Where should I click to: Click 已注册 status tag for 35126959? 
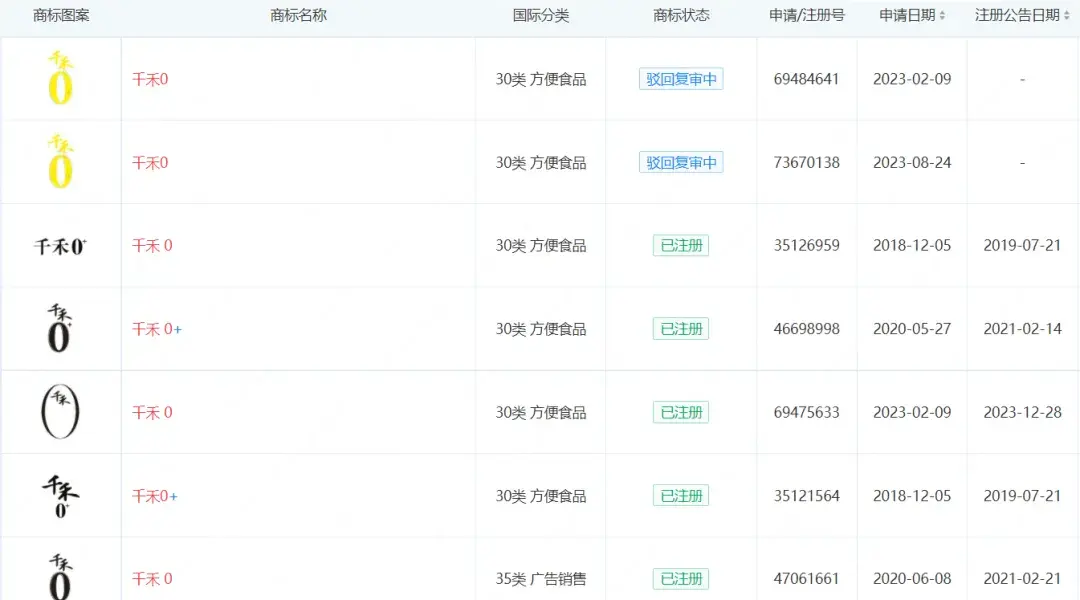click(x=681, y=245)
